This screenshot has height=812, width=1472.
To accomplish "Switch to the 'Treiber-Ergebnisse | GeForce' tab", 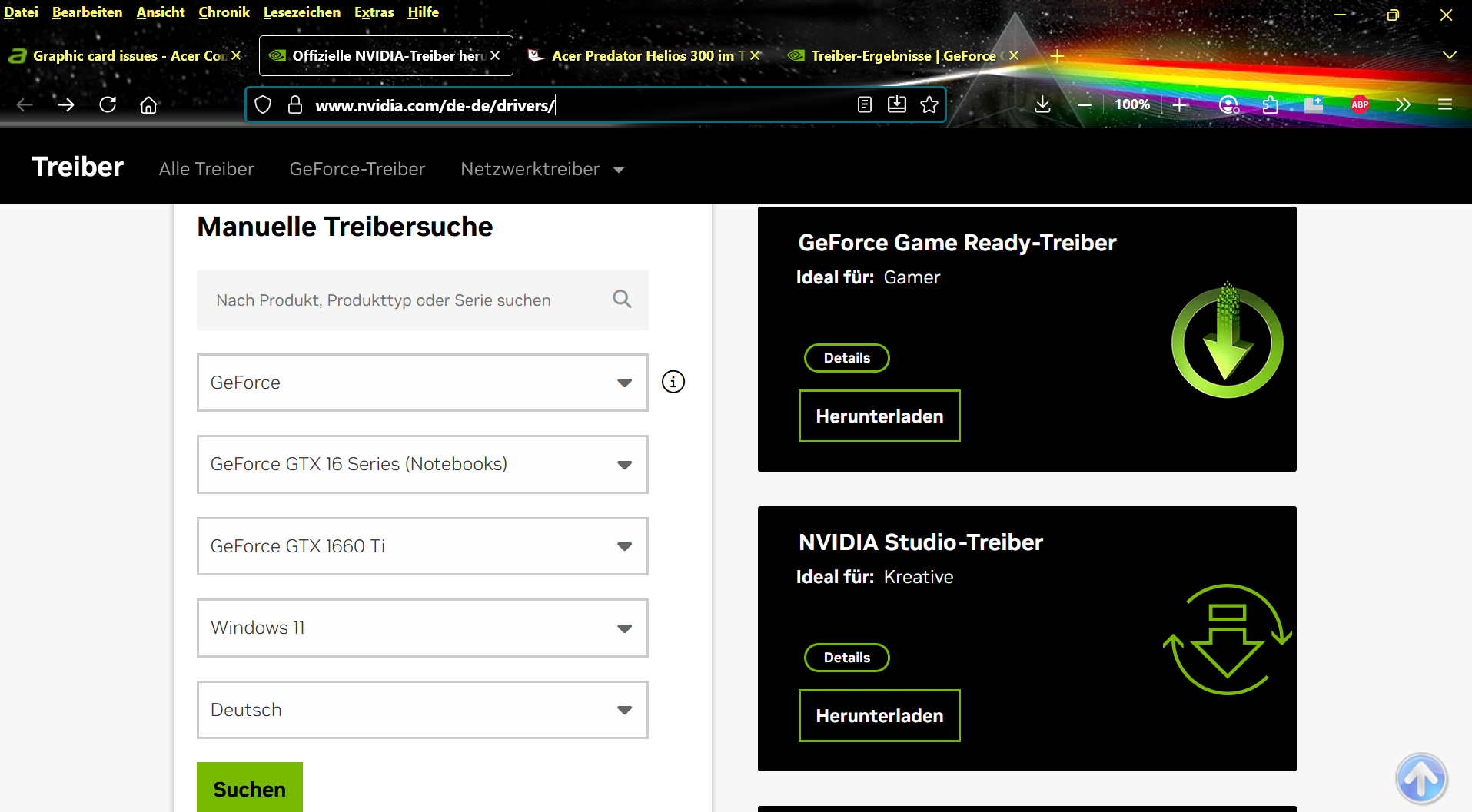I will coord(903,55).
